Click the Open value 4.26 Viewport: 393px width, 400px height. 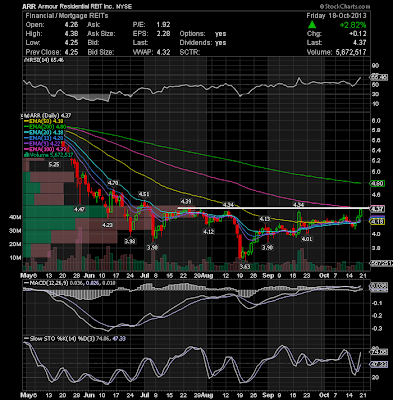tap(72, 25)
